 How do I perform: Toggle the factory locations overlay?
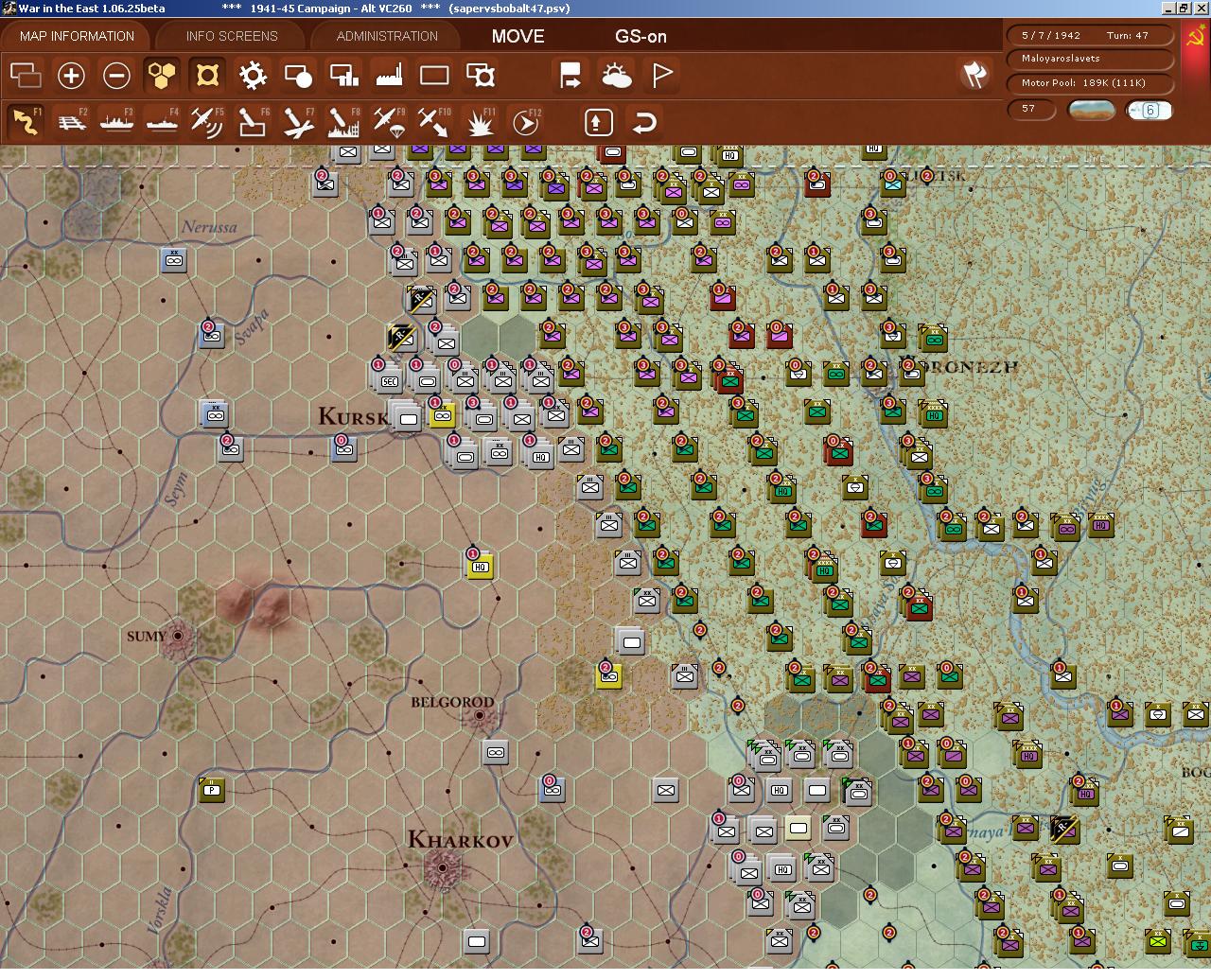click(x=389, y=75)
